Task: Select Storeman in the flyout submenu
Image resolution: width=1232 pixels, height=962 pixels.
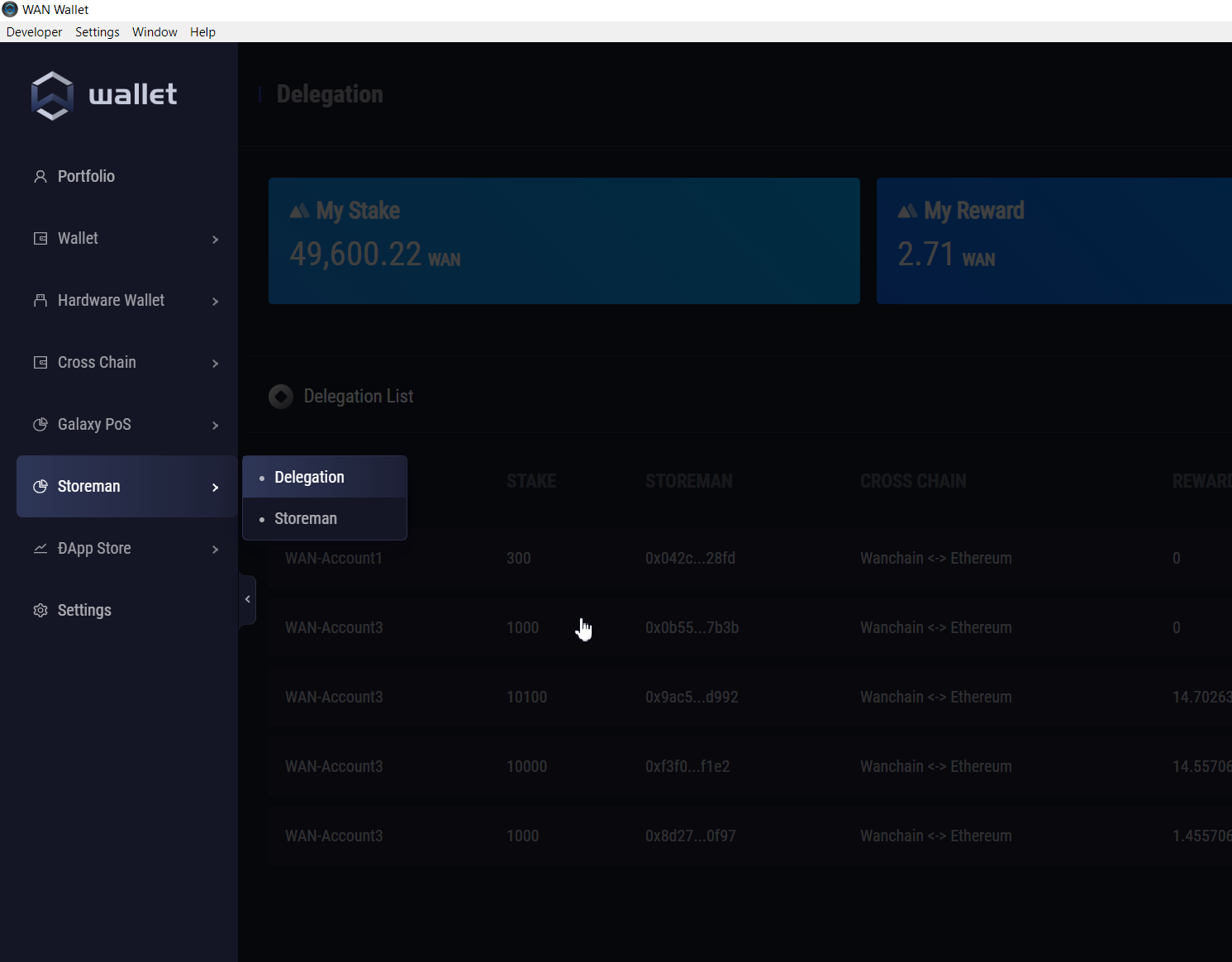Action: coord(325,518)
